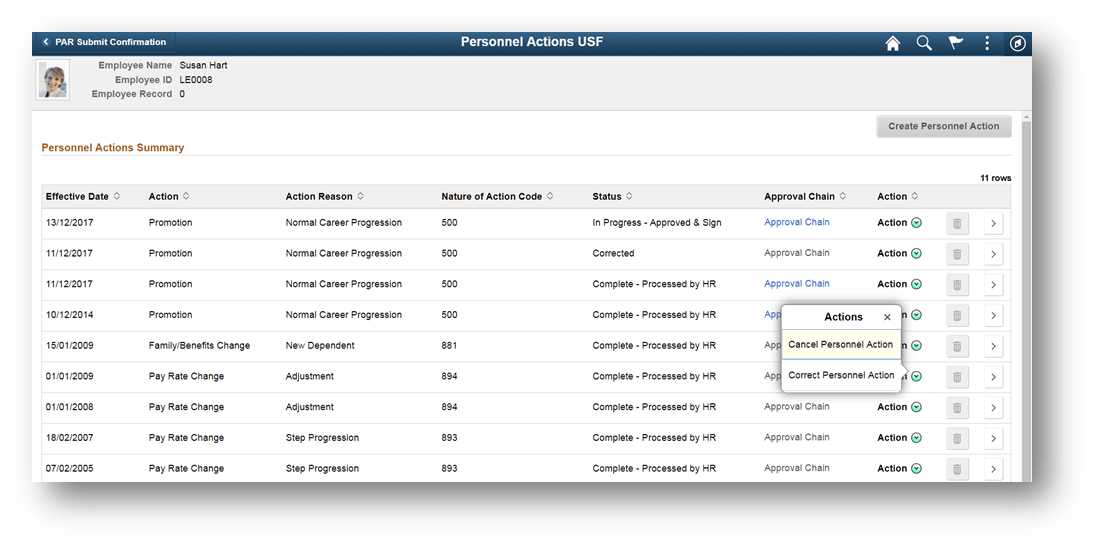Go back to PAR Submit Confirmation
Image resolution: width=1097 pixels, height=547 pixels.
point(104,42)
